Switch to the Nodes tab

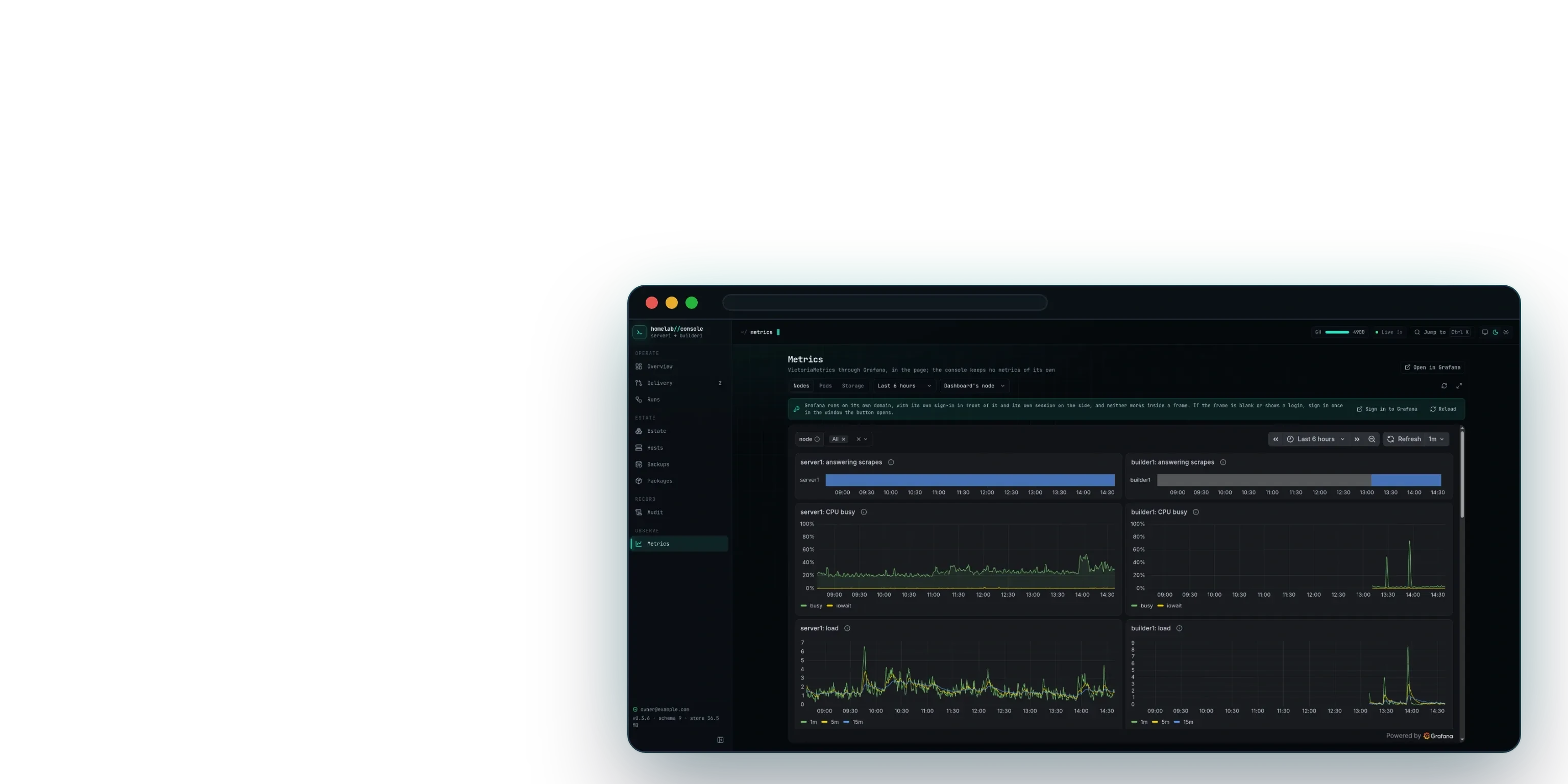coord(801,386)
